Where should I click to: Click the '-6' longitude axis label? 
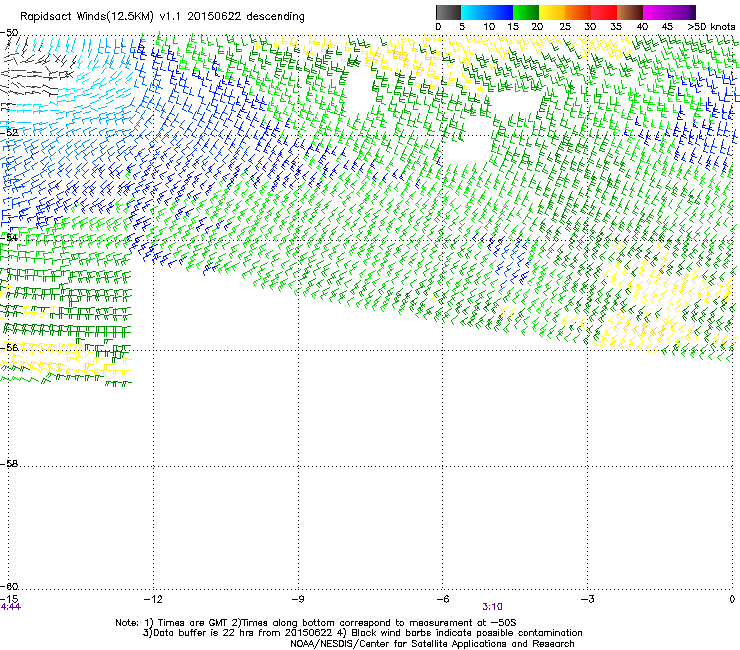click(442, 599)
